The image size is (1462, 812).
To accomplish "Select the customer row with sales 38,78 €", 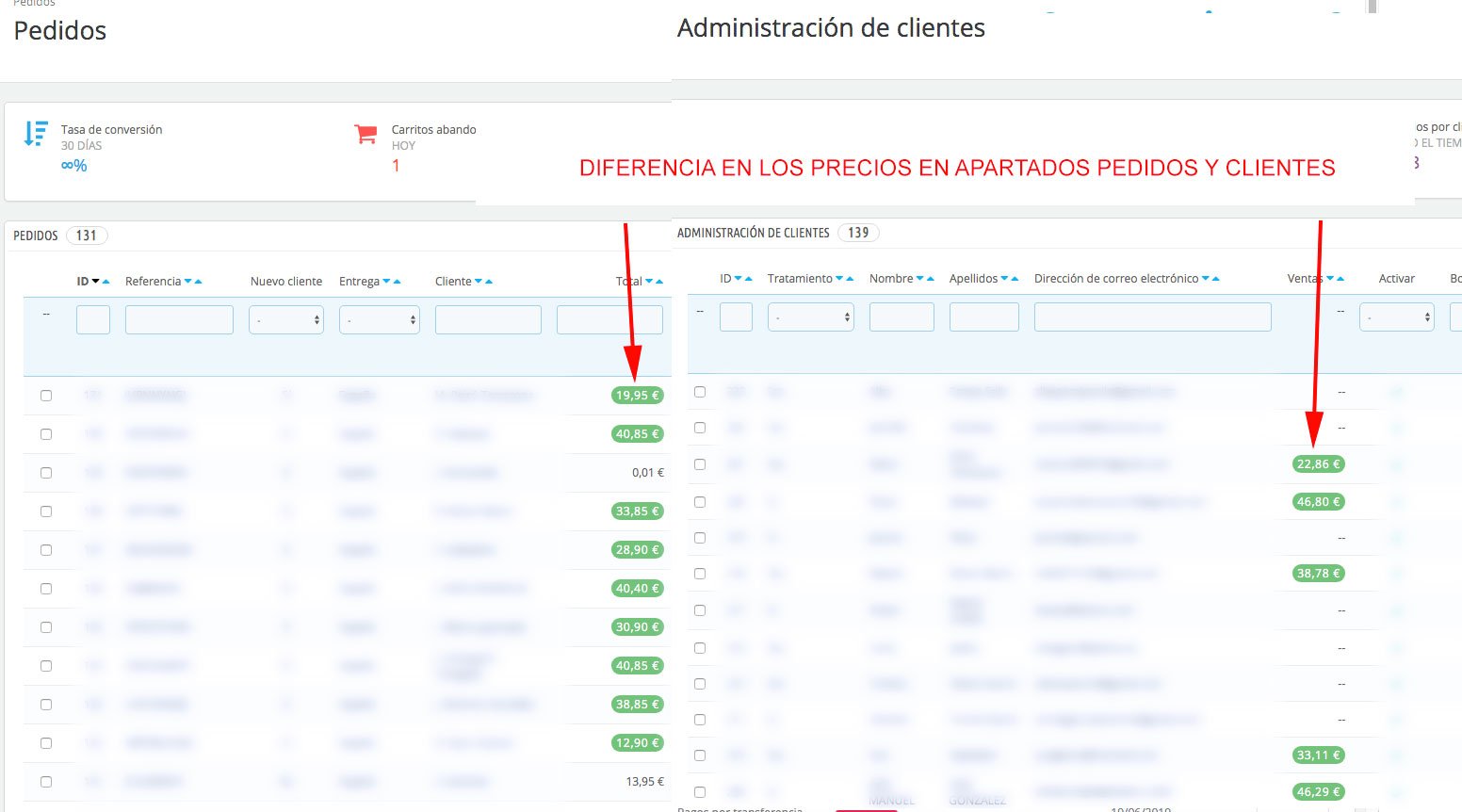I will tap(700, 574).
